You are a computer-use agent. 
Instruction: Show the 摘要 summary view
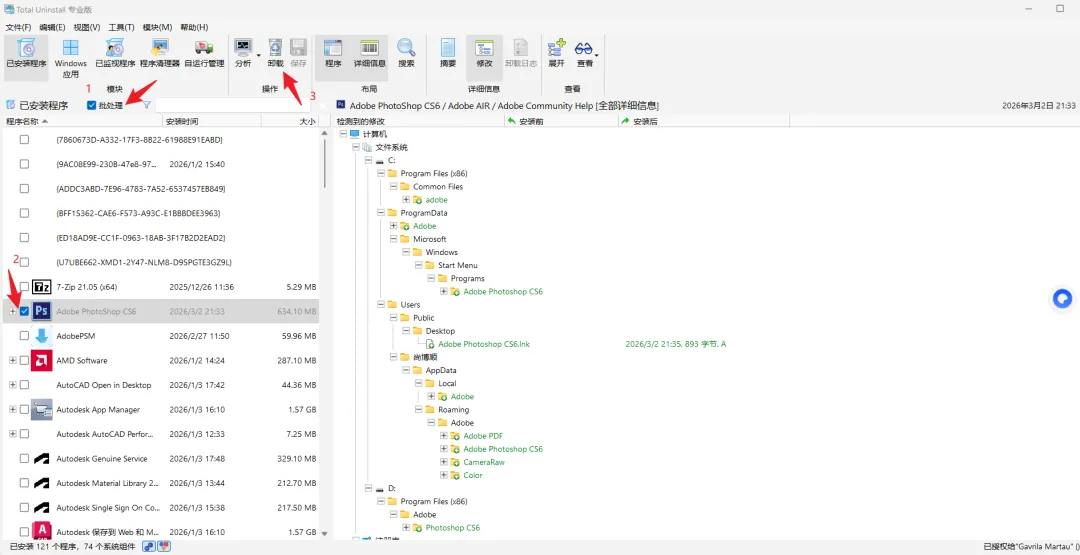click(448, 54)
